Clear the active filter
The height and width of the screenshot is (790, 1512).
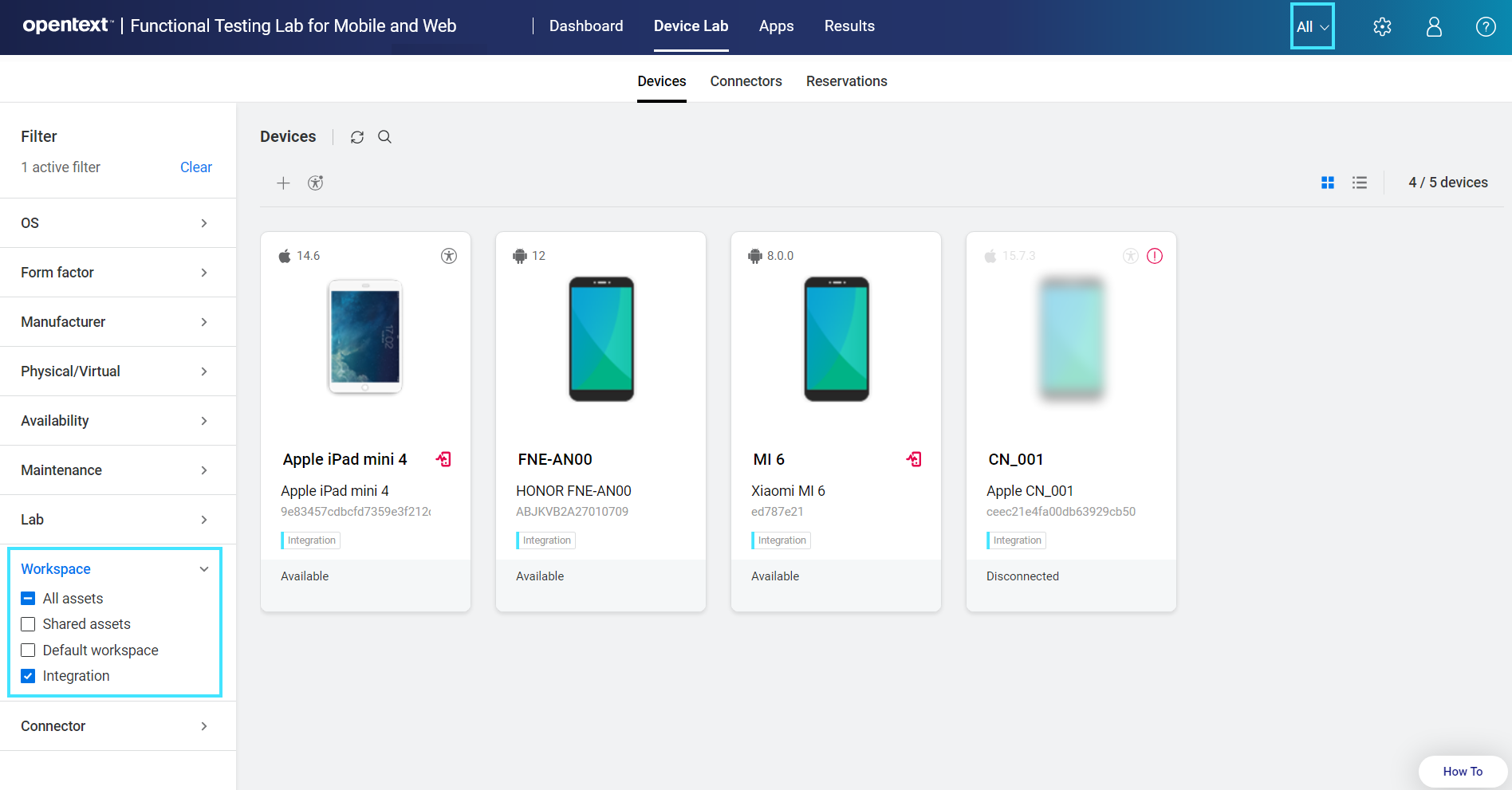195,167
